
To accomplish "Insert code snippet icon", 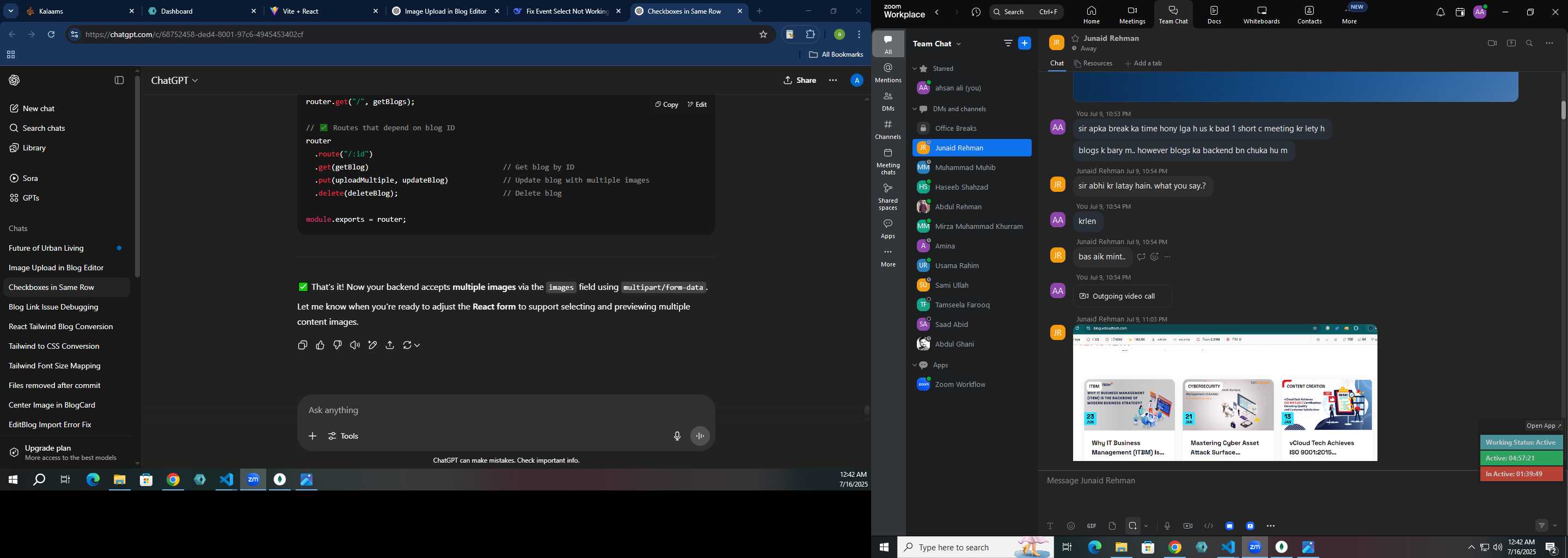I will tap(1208, 526).
